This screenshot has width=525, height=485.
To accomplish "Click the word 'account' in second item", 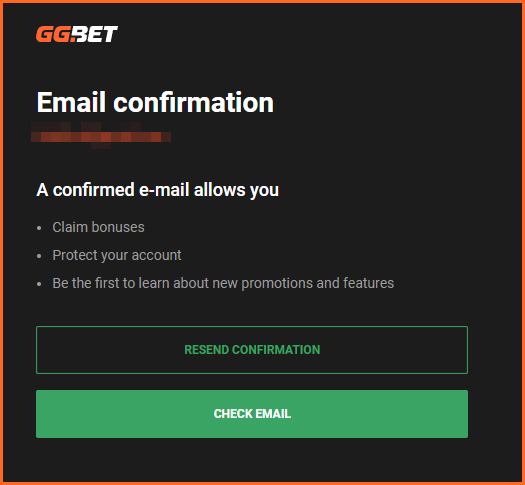I will [156, 255].
